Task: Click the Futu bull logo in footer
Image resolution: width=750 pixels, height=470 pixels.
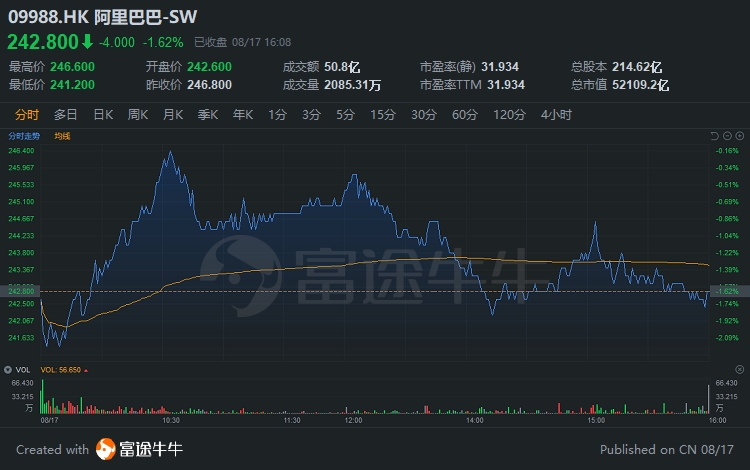Action: tap(107, 449)
